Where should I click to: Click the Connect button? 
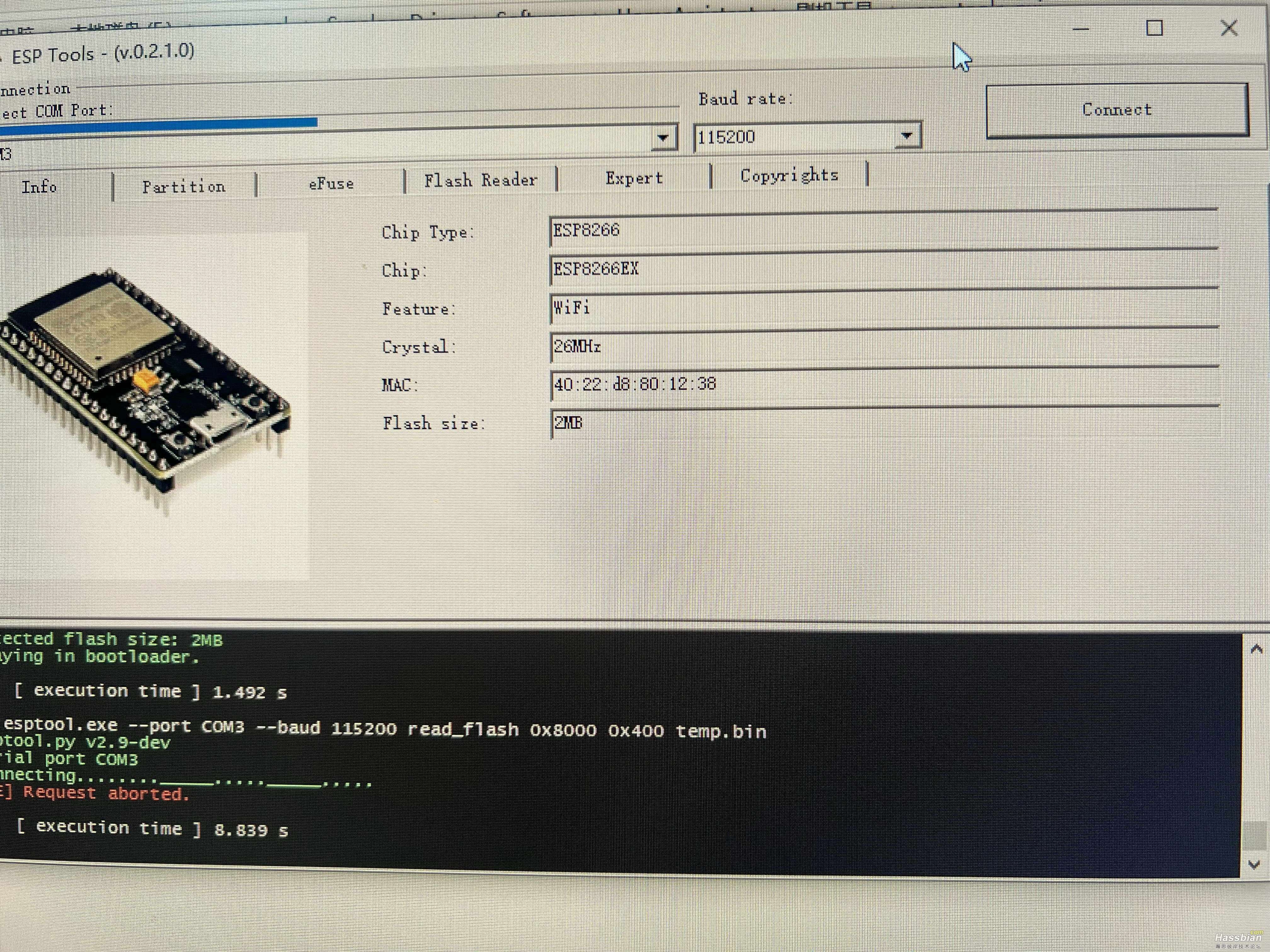click(1117, 110)
